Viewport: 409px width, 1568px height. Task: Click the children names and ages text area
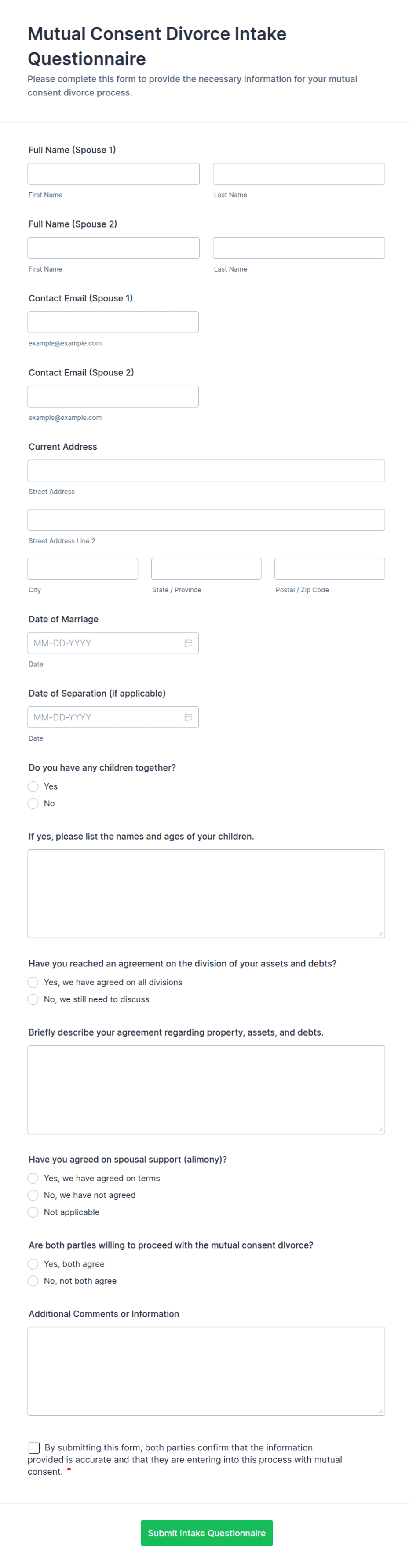pyautogui.click(x=206, y=893)
